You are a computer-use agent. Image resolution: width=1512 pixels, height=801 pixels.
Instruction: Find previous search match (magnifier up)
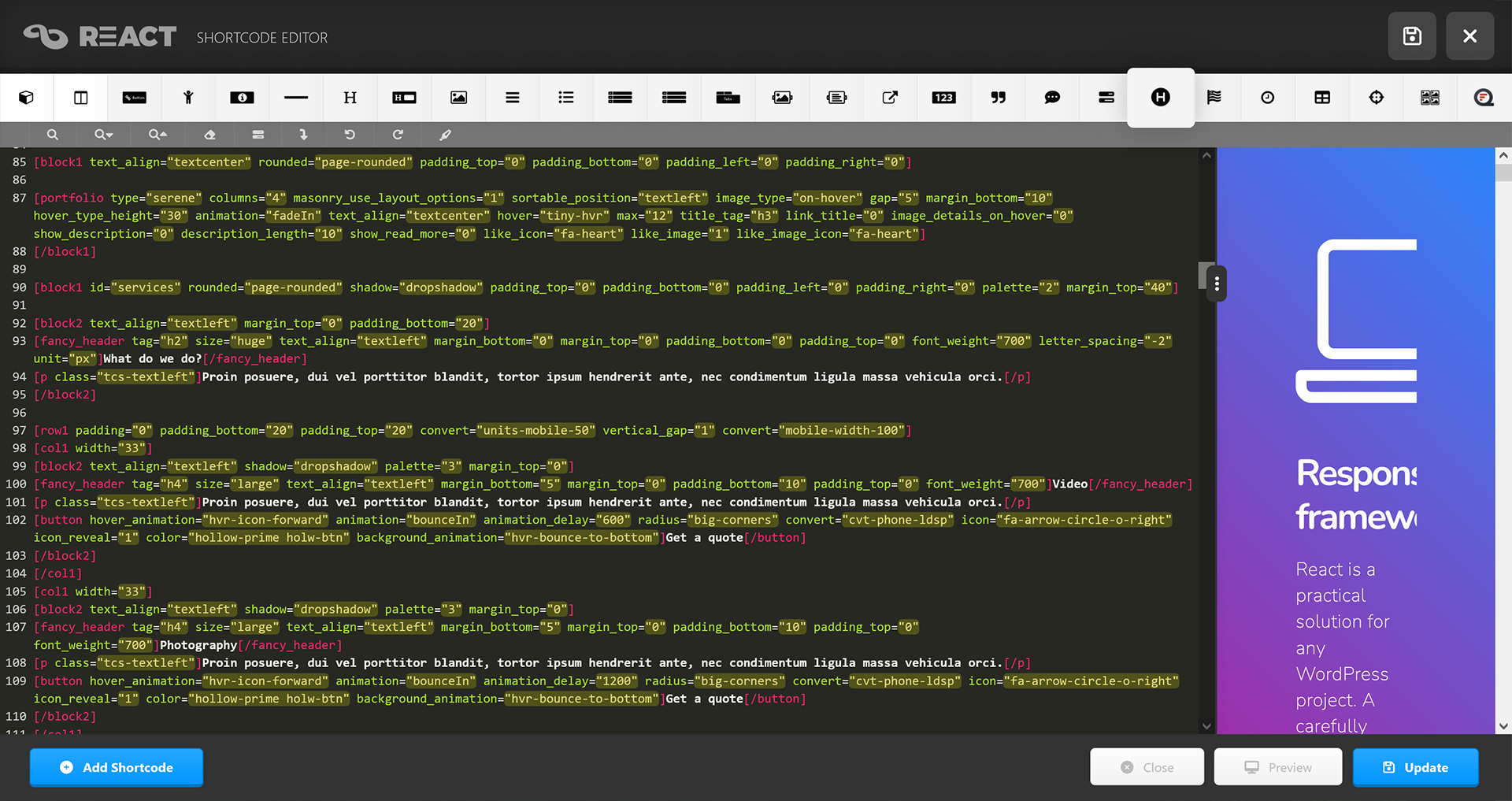(157, 135)
